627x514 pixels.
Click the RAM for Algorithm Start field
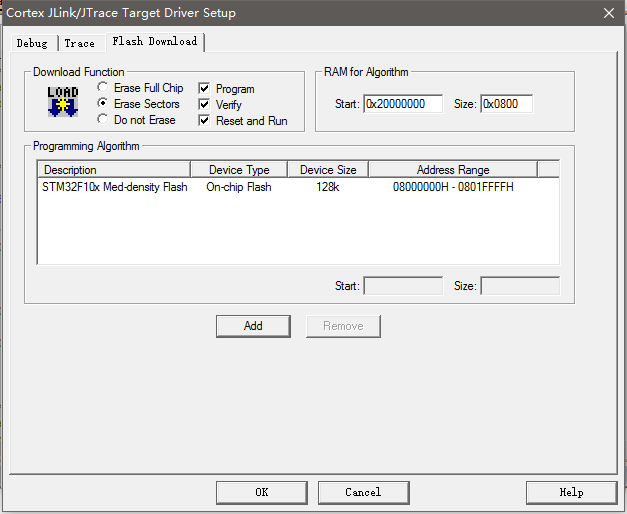coord(403,104)
